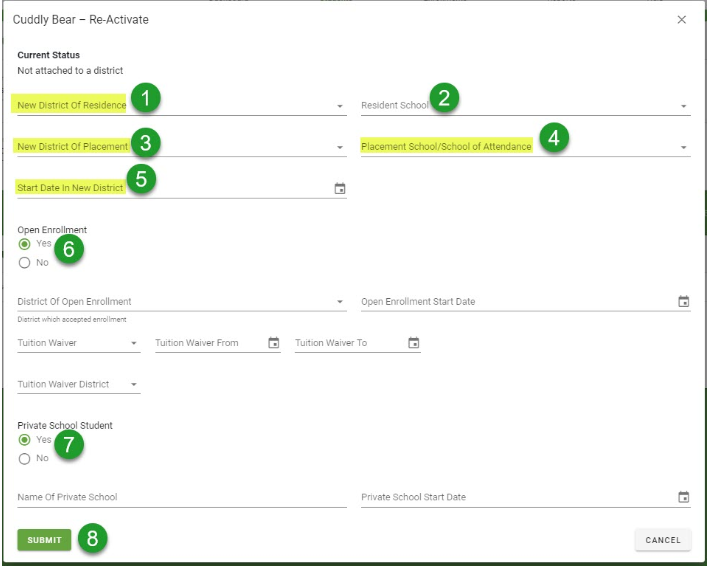Expand Placement School/School of Attendance dropdown

(x=684, y=147)
